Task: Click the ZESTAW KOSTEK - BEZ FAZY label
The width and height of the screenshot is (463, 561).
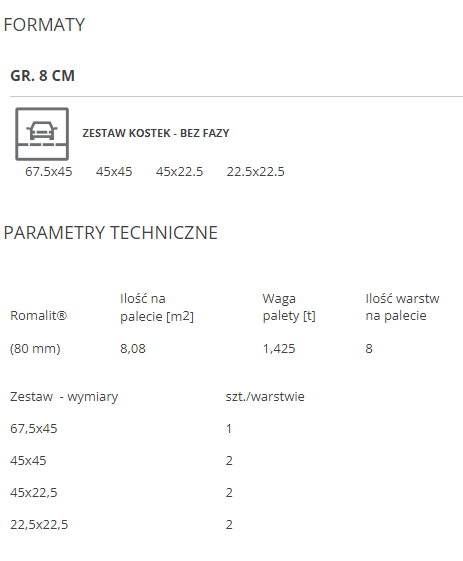Action: click(156, 133)
